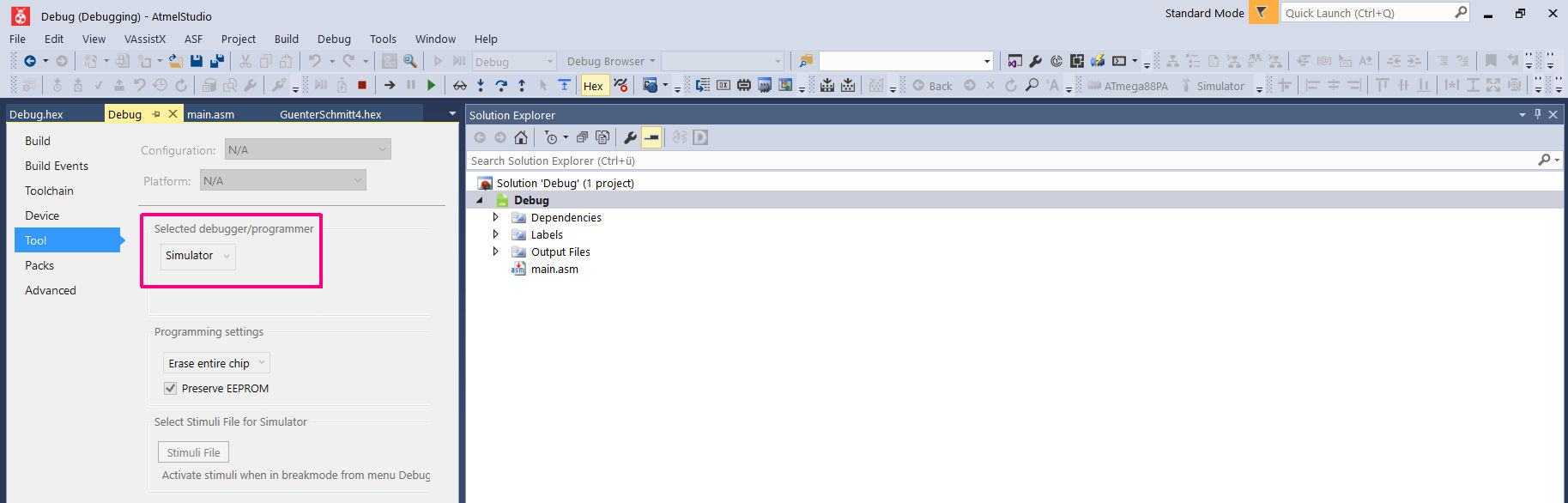Click the Navigate Backward arrow icon
1568x503 pixels.
[30, 61]
